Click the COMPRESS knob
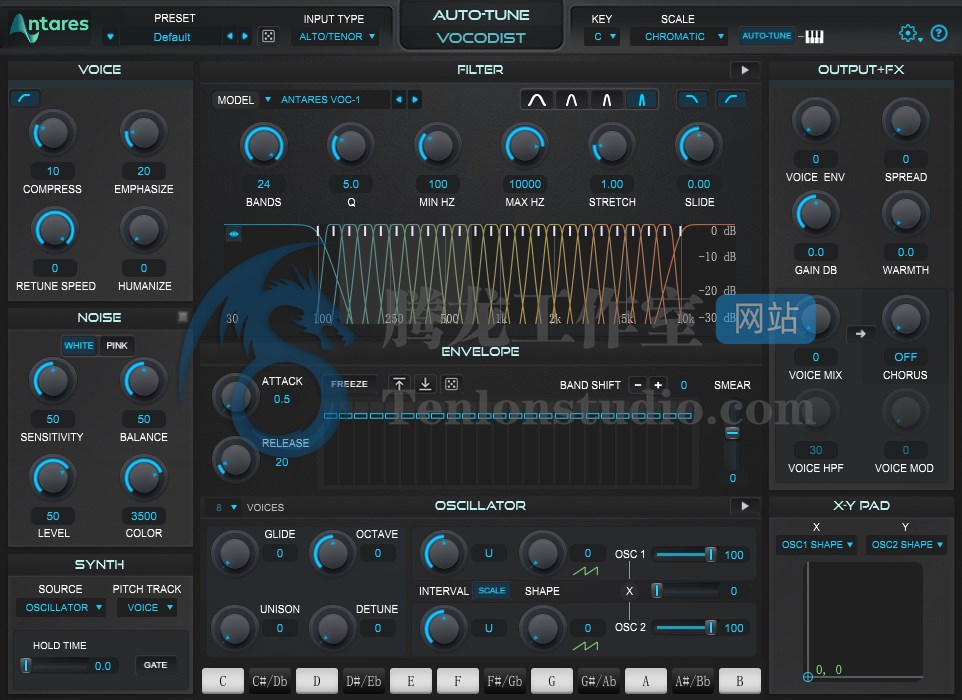962x700 pixels. tap(52, 133)
